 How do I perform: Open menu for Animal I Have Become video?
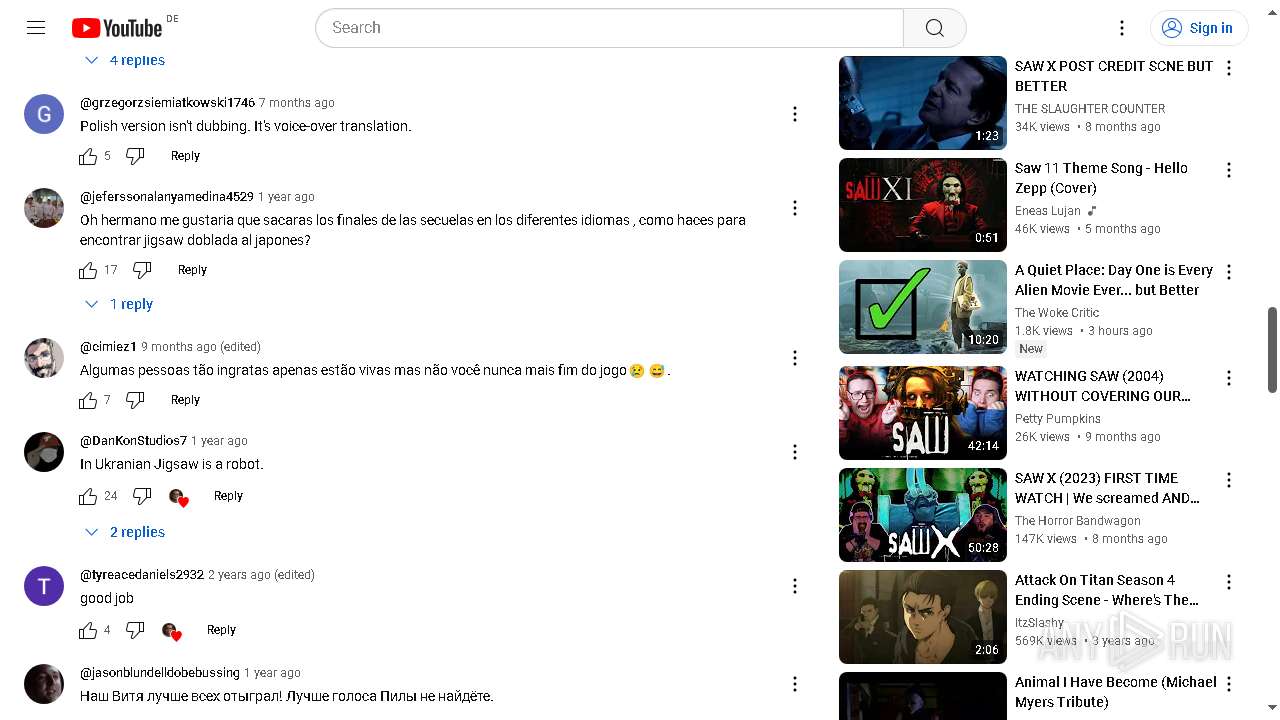coord(1229,684)
